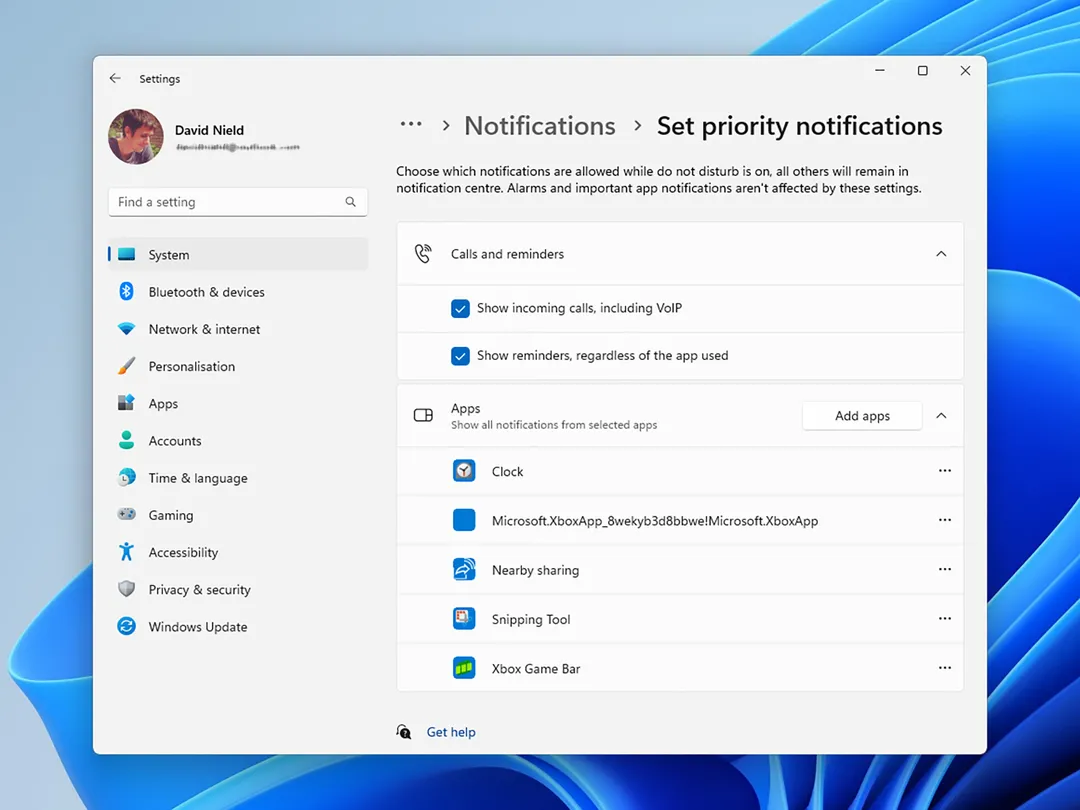Viewport: 1080px width, 810px height.
Task: Click the Xbox Game Bar icon
Action: [x=464, y=668]
